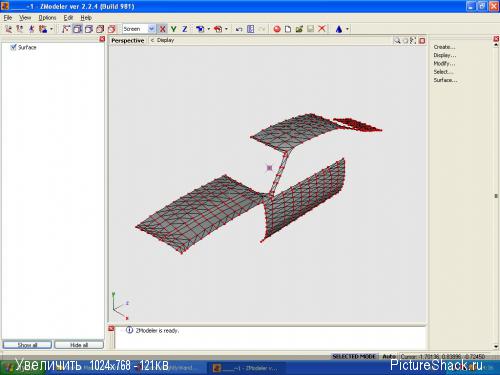The image size is (500, 375).
Task: Click the viewport fit-to-selection icon
Action: pyautogui.click(x=413, y=41)
